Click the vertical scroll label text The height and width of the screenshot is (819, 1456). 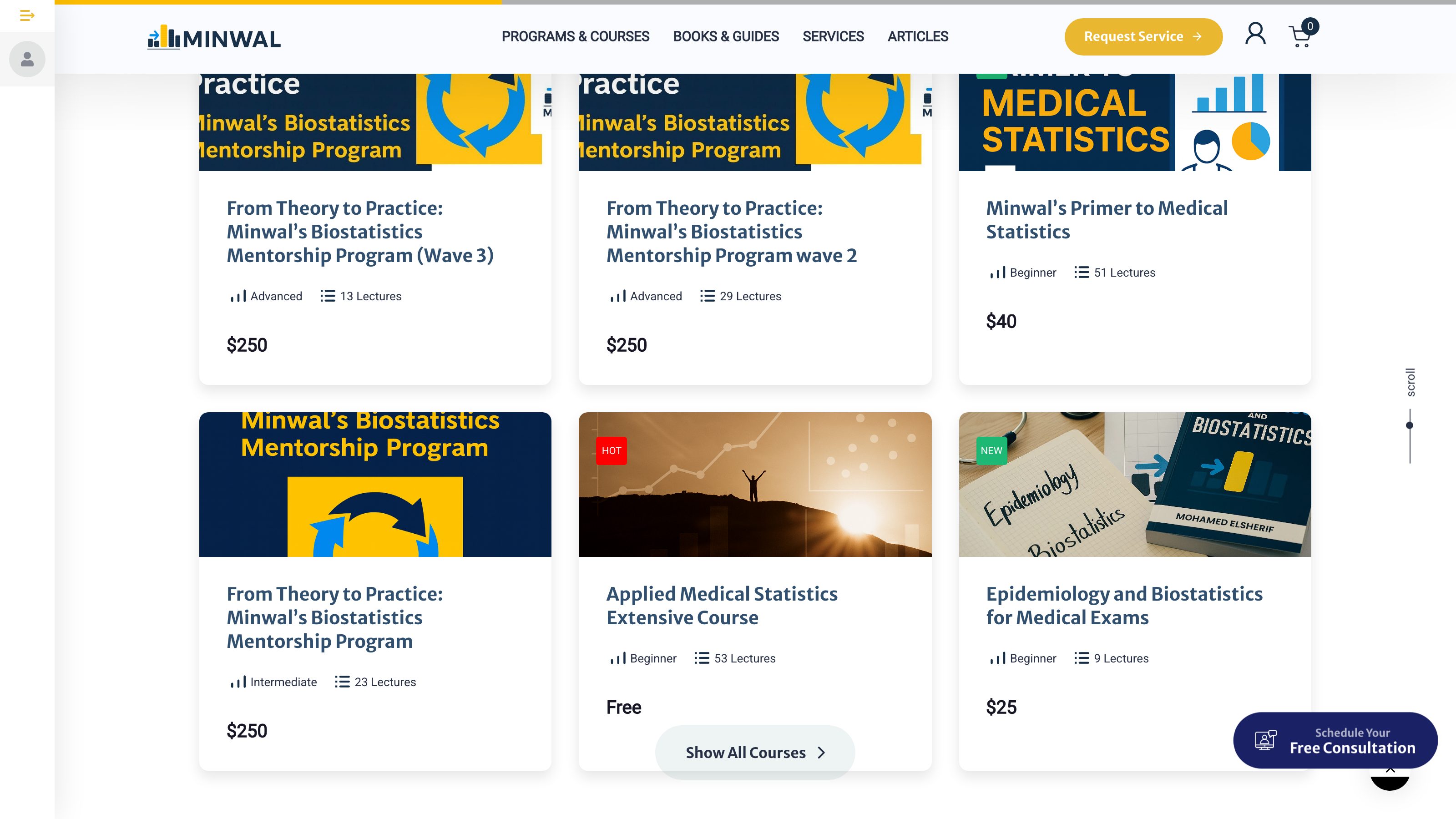click(1410, 382)
